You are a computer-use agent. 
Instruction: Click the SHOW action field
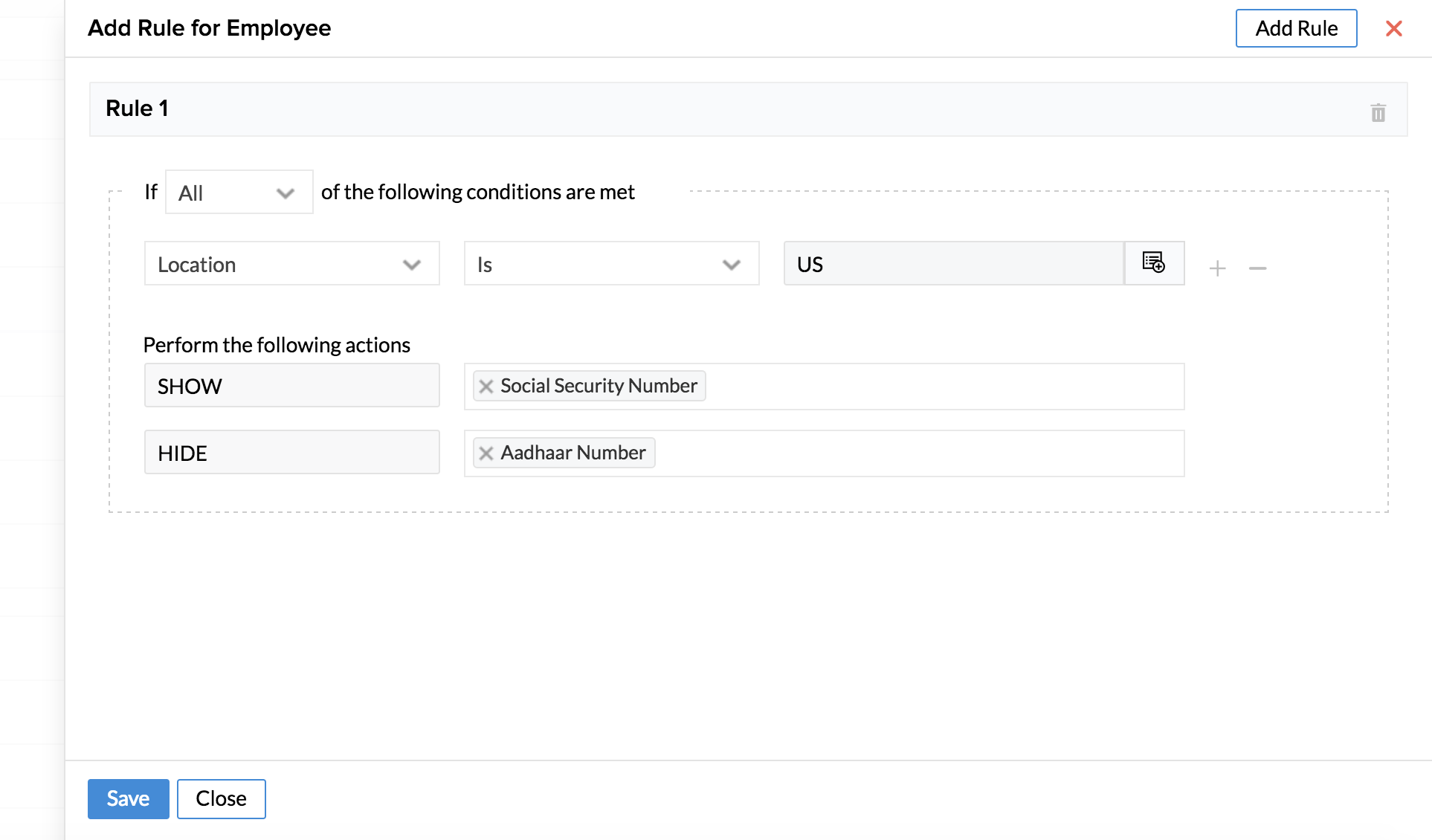point(291,386)
